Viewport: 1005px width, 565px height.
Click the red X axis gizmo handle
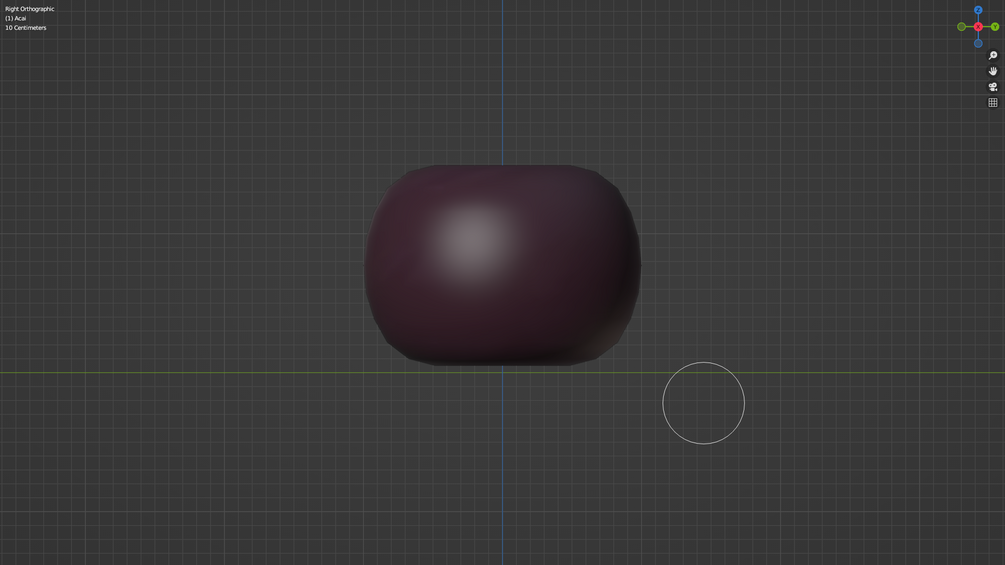(x=978, y=27)
